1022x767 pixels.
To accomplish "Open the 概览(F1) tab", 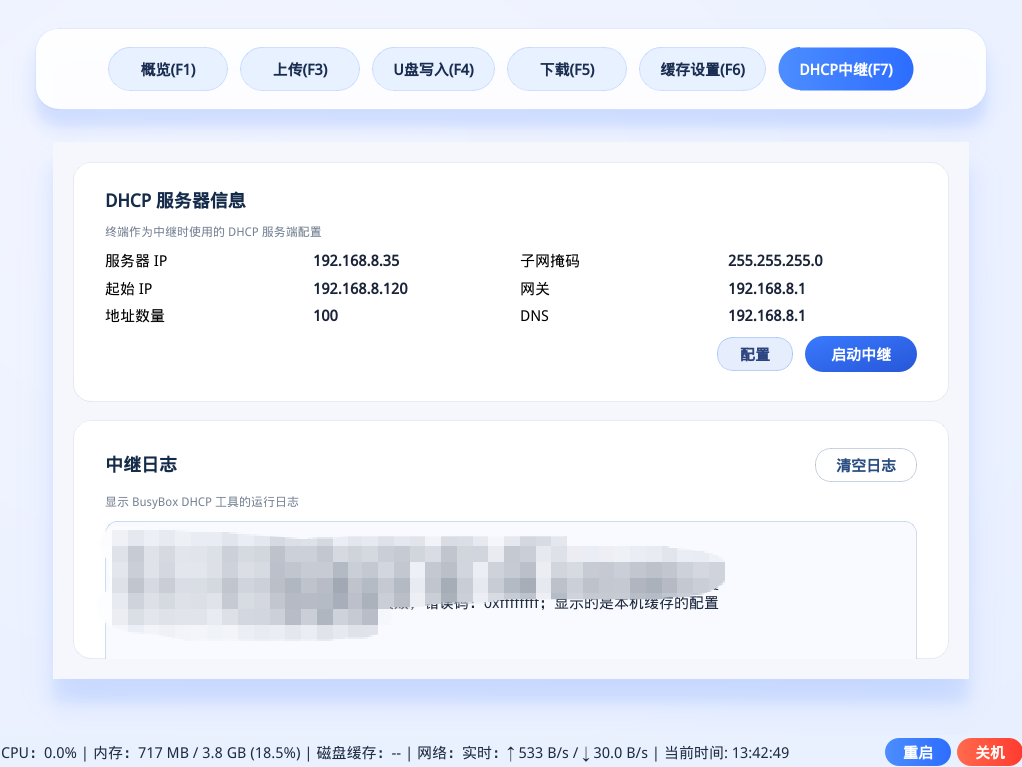I will click(x=168, y=70).
